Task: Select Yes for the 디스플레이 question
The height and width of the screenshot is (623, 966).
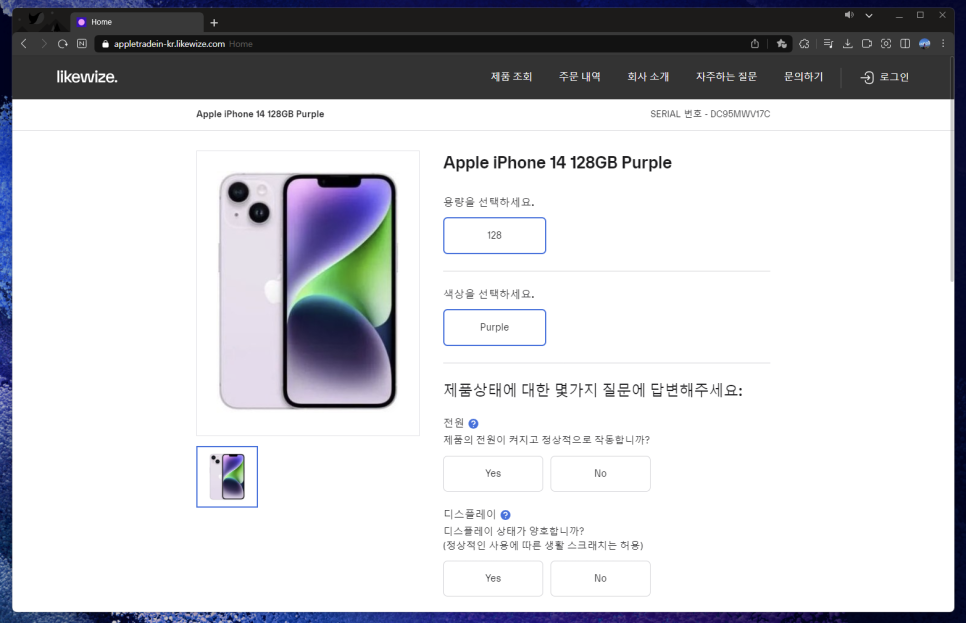Action: pyautogui.click(x=493, y=578)
